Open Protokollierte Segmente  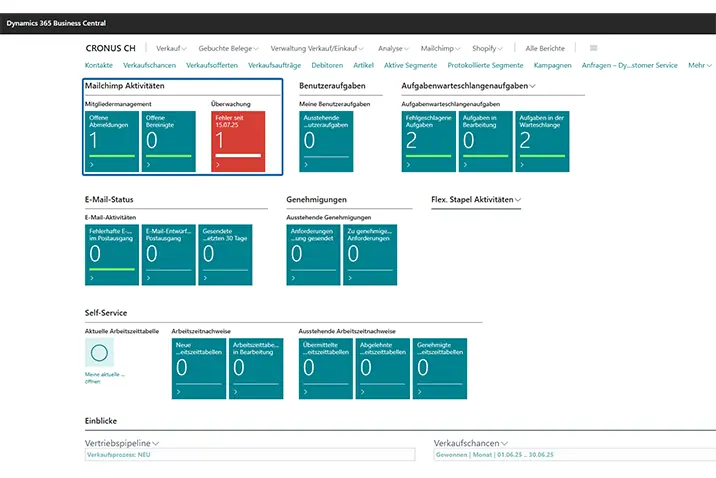point(485,65)
